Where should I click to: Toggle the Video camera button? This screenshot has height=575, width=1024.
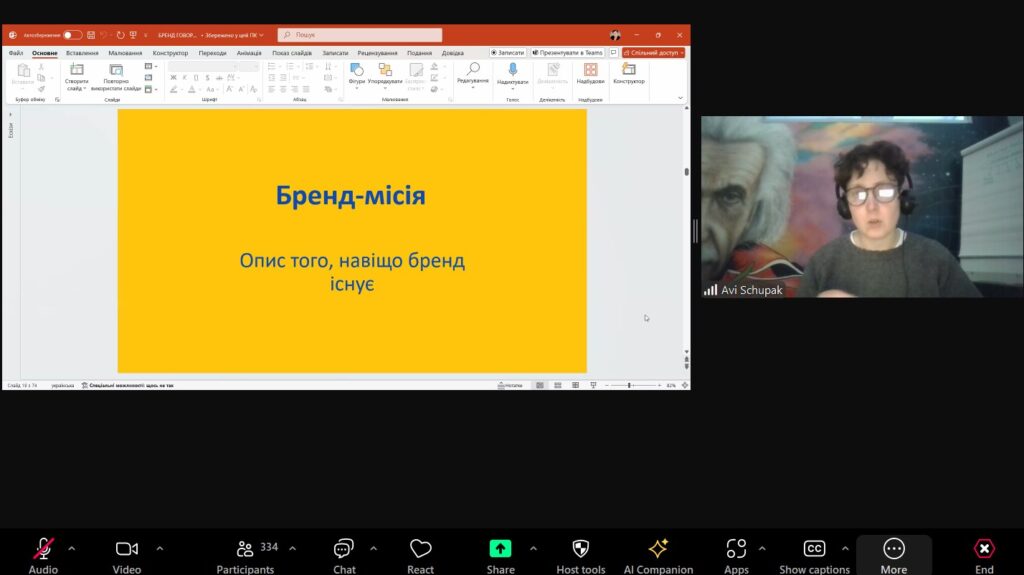click(x=127, y=549)
